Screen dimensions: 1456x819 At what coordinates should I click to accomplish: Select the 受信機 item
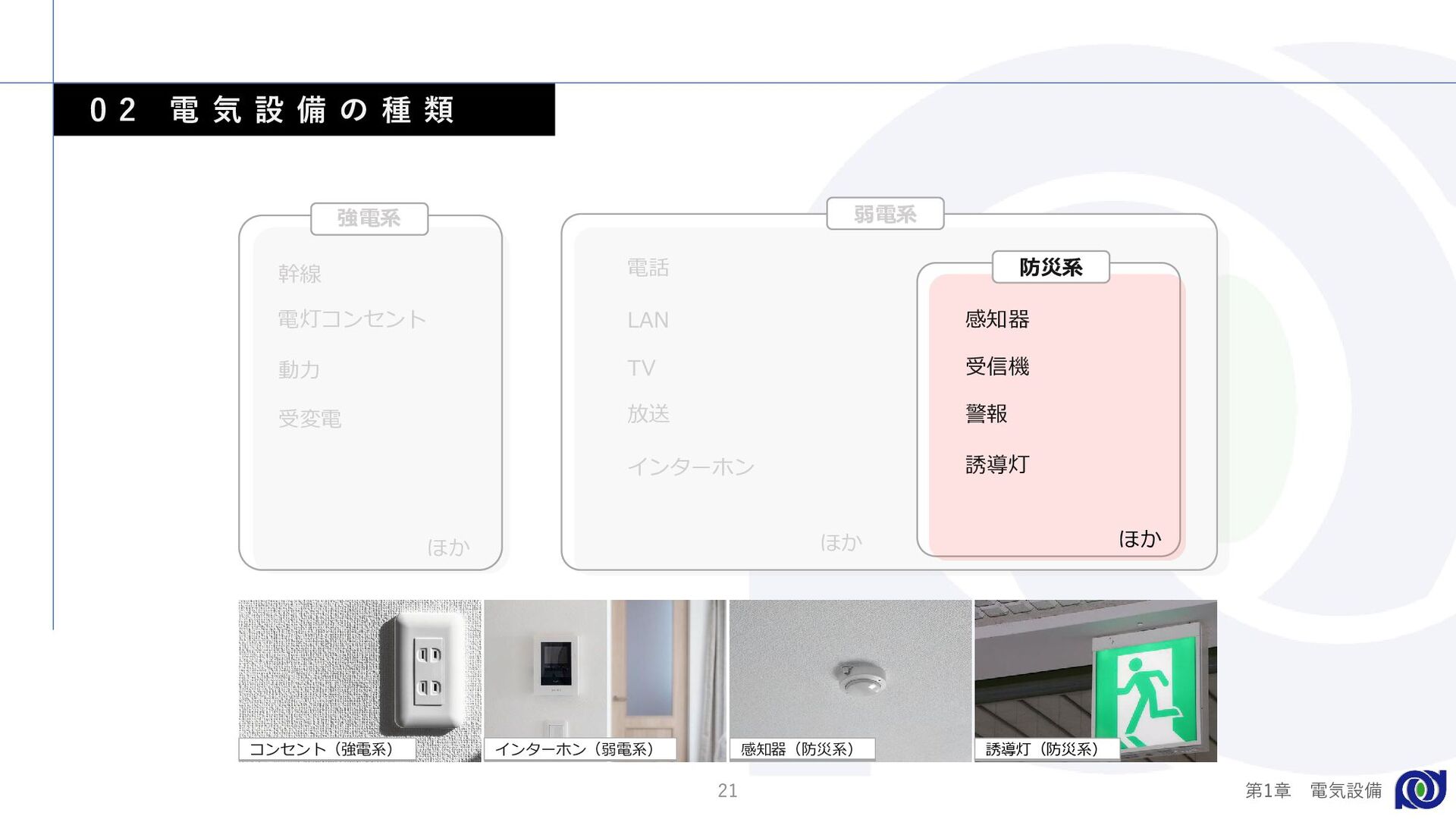coord(997,366)
